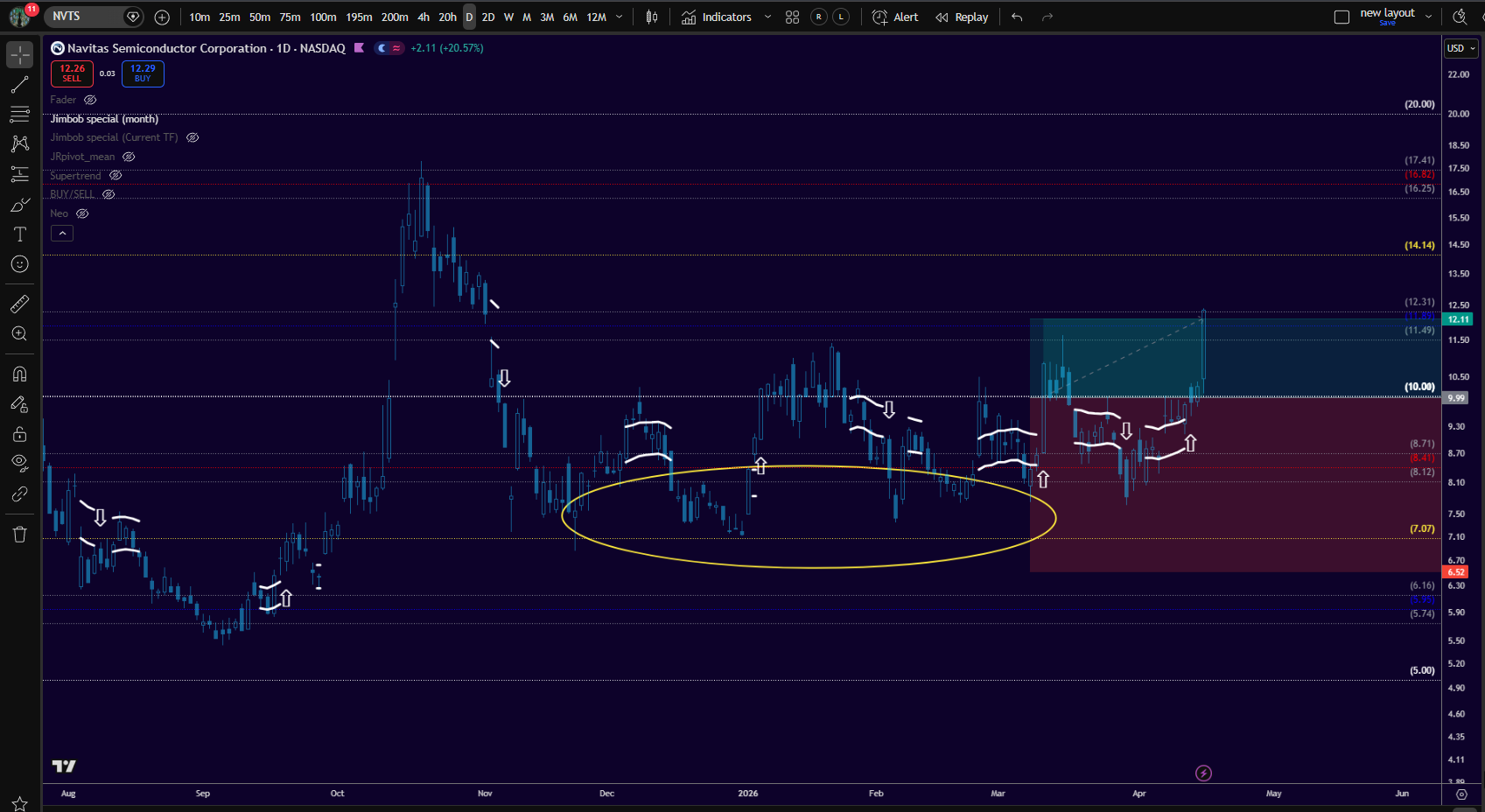Viewport: 1485px width, 812px height.
Task: Start bar Replay mode
Action: [x=962, y=17]
